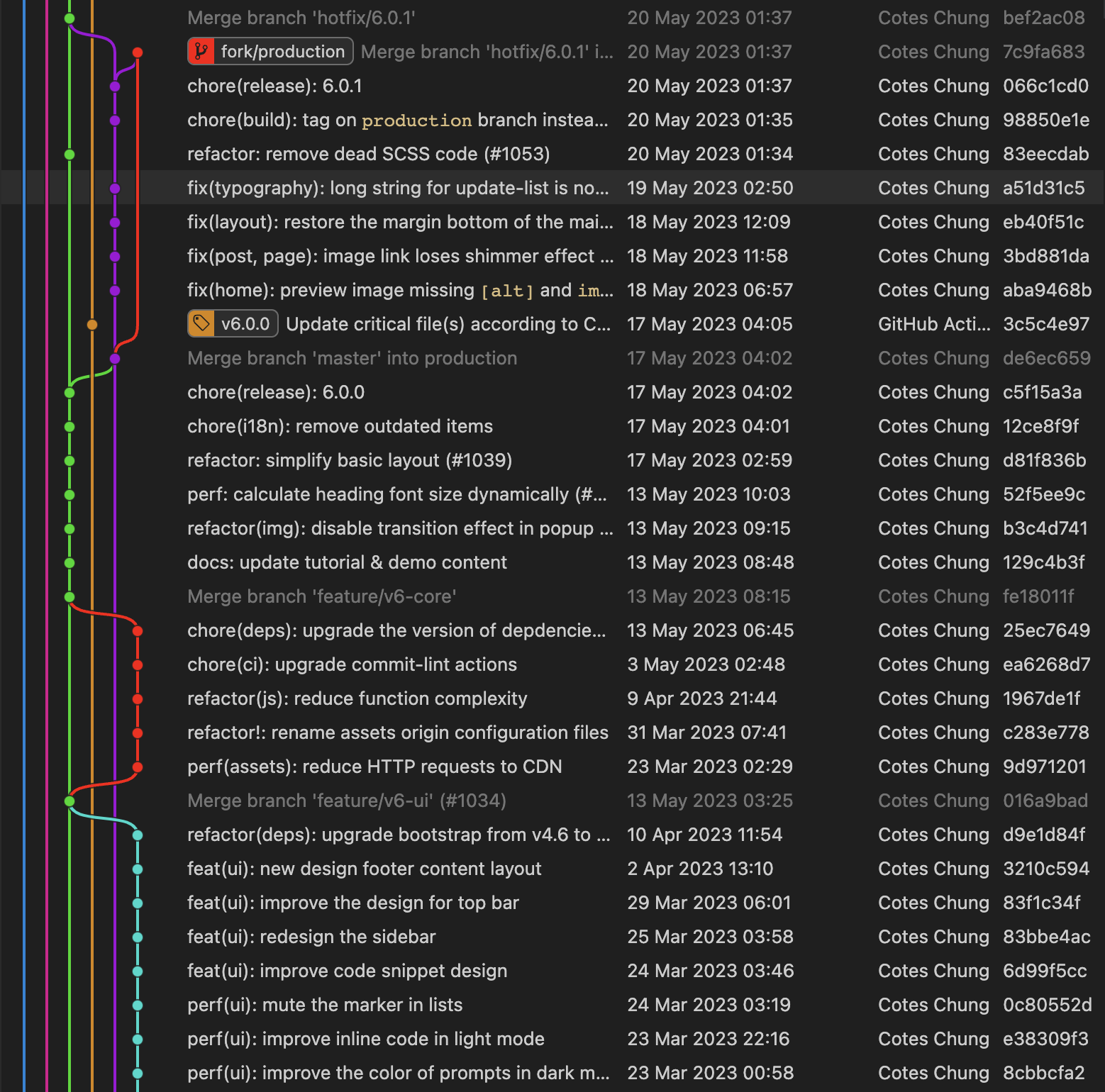Image resolution: width=1105 pixels, height=1092 pixels.
Task: Select 'chore(deps): upgrade the version of depdencie…' commit
Action: 552,630
